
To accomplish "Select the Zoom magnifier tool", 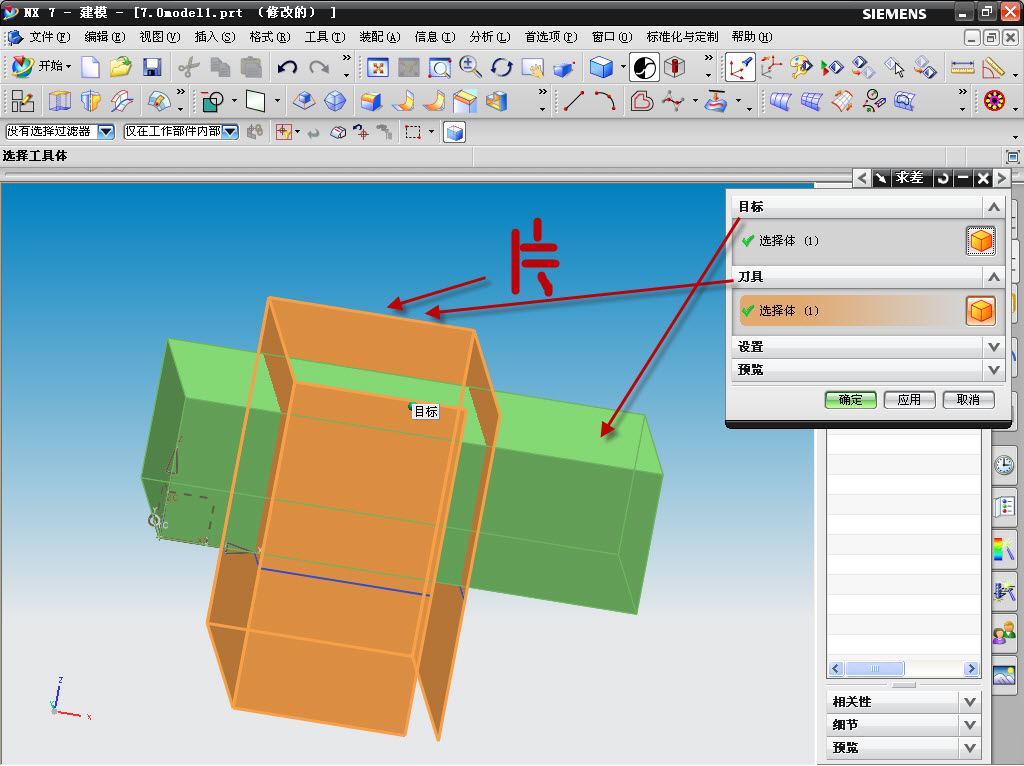I will pos(470,67).
